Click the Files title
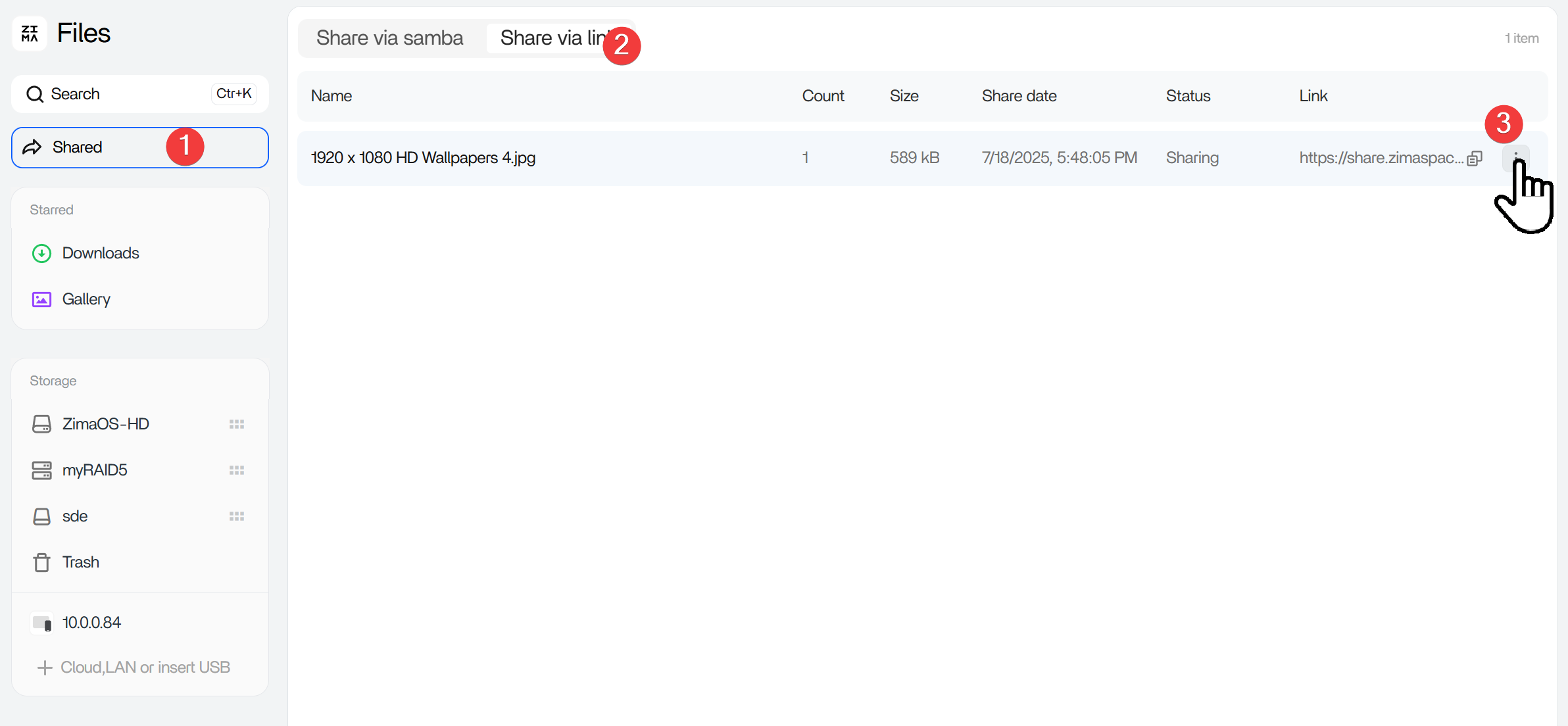The width and height of the screenshot is (1568, 726). pos(84,33)
